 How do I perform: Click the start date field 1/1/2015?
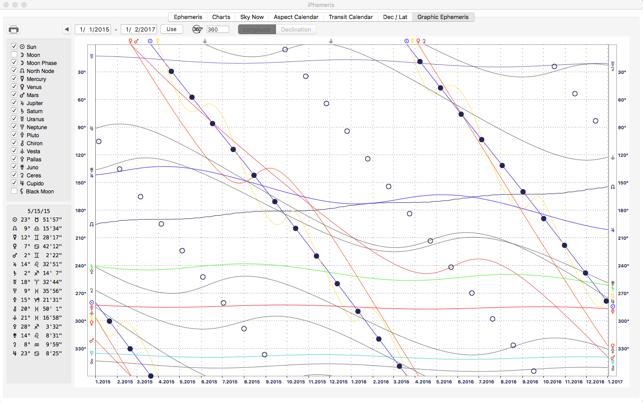[95, 30]
